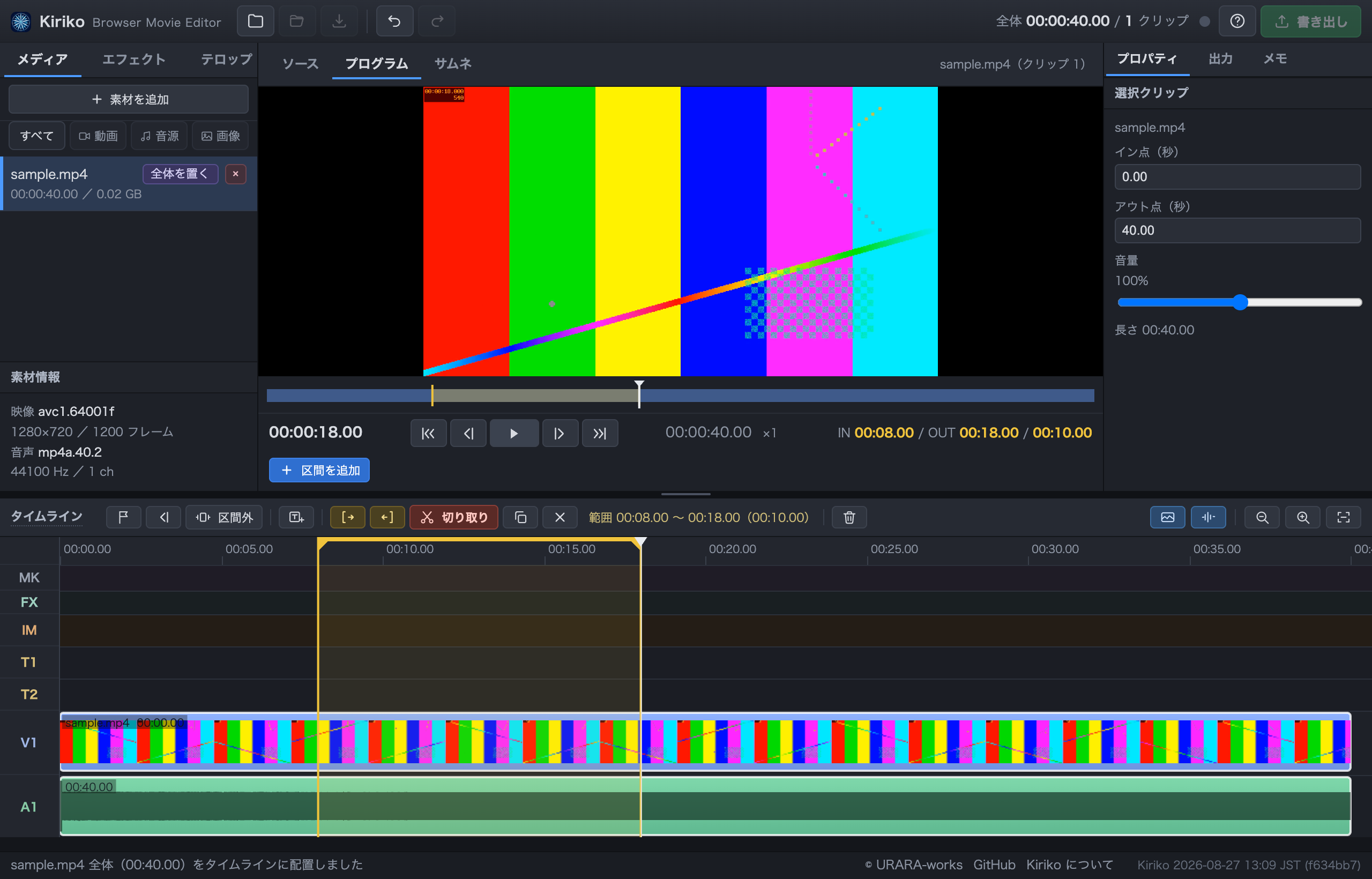Click the A1 track label

tap(28, 807)
